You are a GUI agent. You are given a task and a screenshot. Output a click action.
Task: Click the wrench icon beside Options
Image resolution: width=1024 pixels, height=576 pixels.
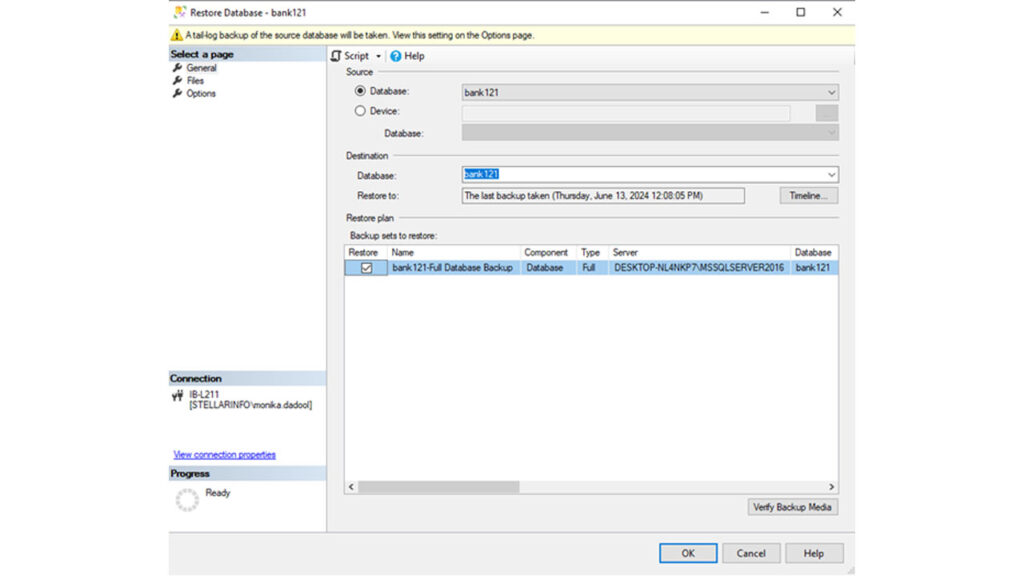click(x=178, y=93)
